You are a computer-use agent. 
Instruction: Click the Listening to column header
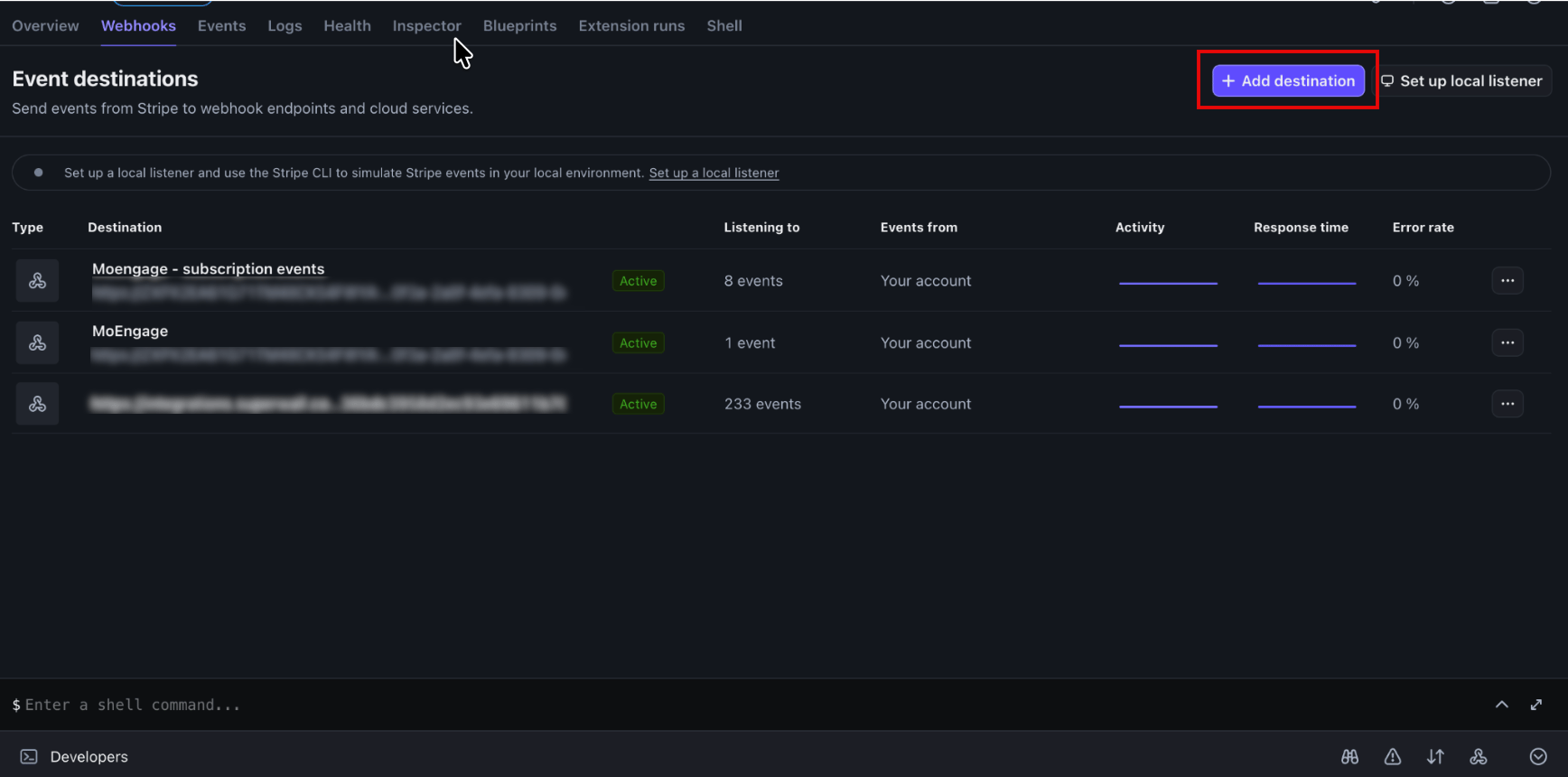(x=761, y=228)
